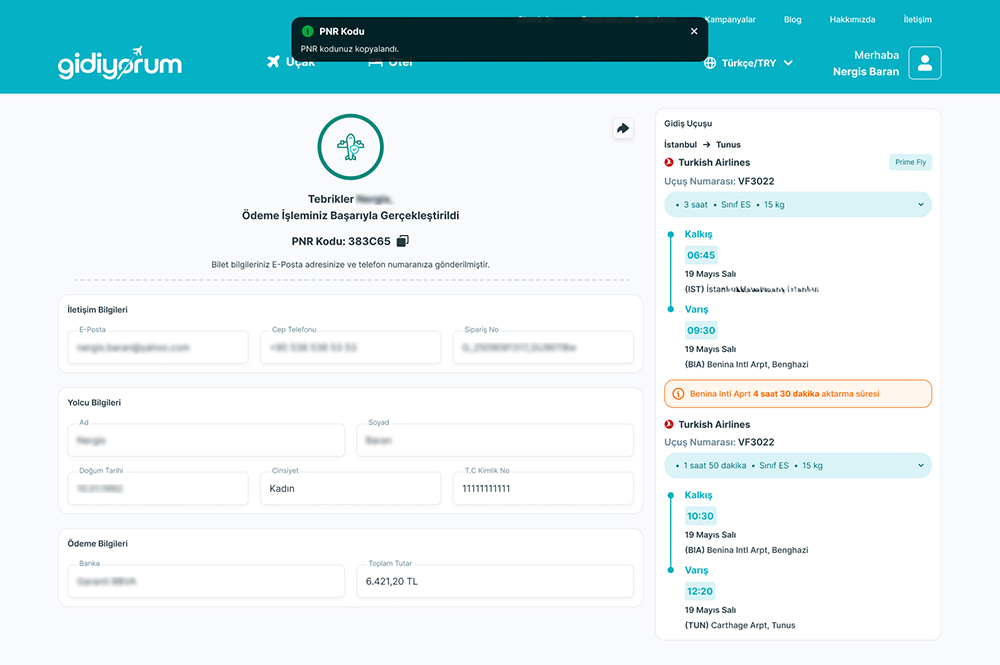The height and width of the screenshot is (665, 1000).
Task: Click the orange layover info icon
Action: point(679,394)
